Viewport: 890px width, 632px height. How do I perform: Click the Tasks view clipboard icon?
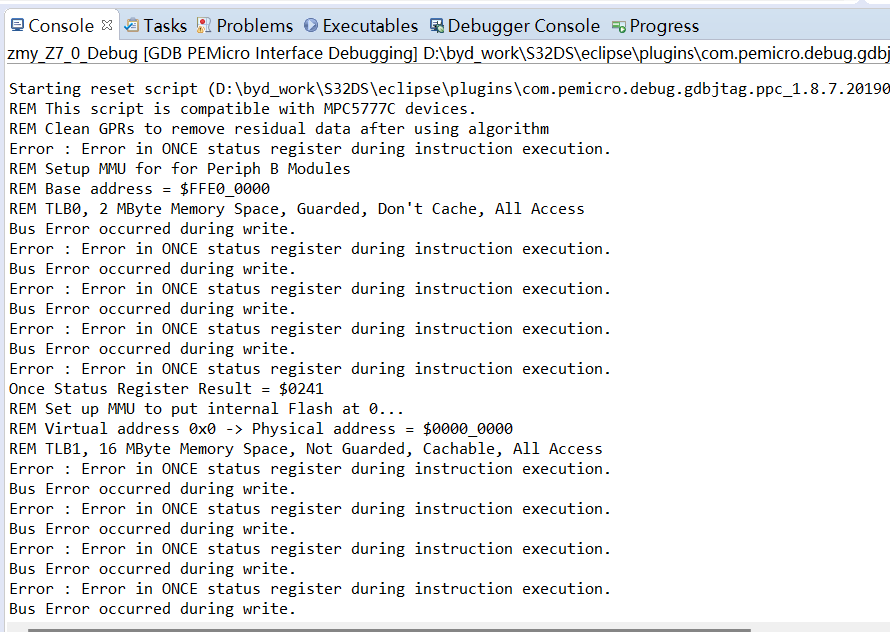point(131,25)
